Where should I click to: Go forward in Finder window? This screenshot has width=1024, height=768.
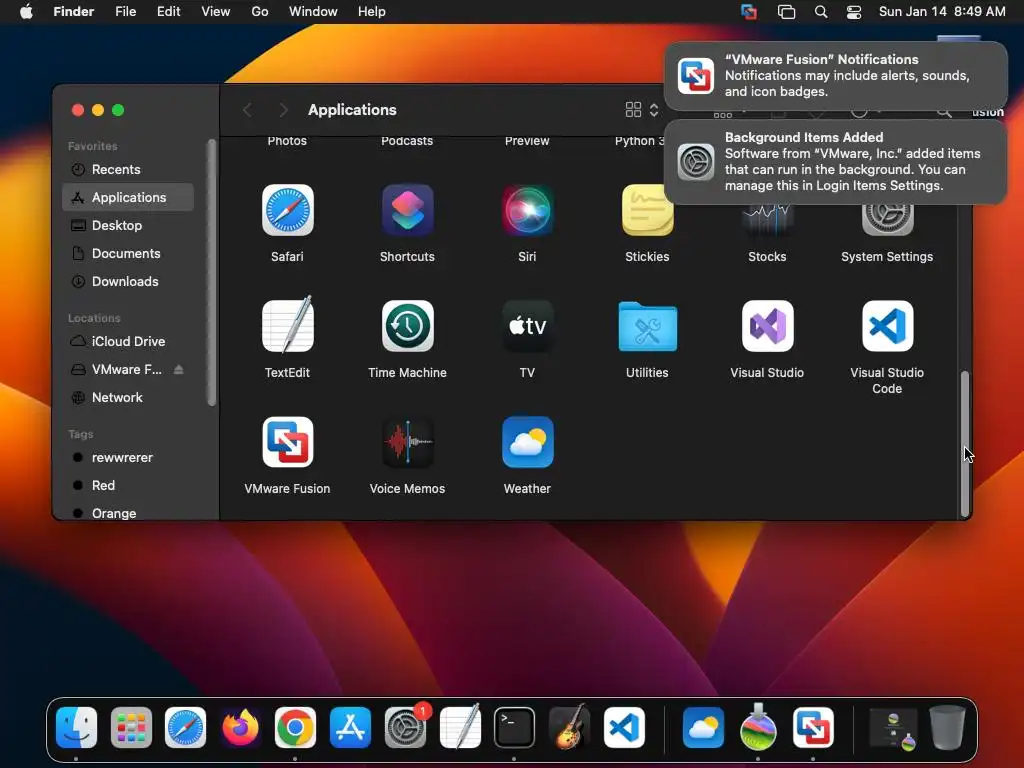tap(283, 110)
